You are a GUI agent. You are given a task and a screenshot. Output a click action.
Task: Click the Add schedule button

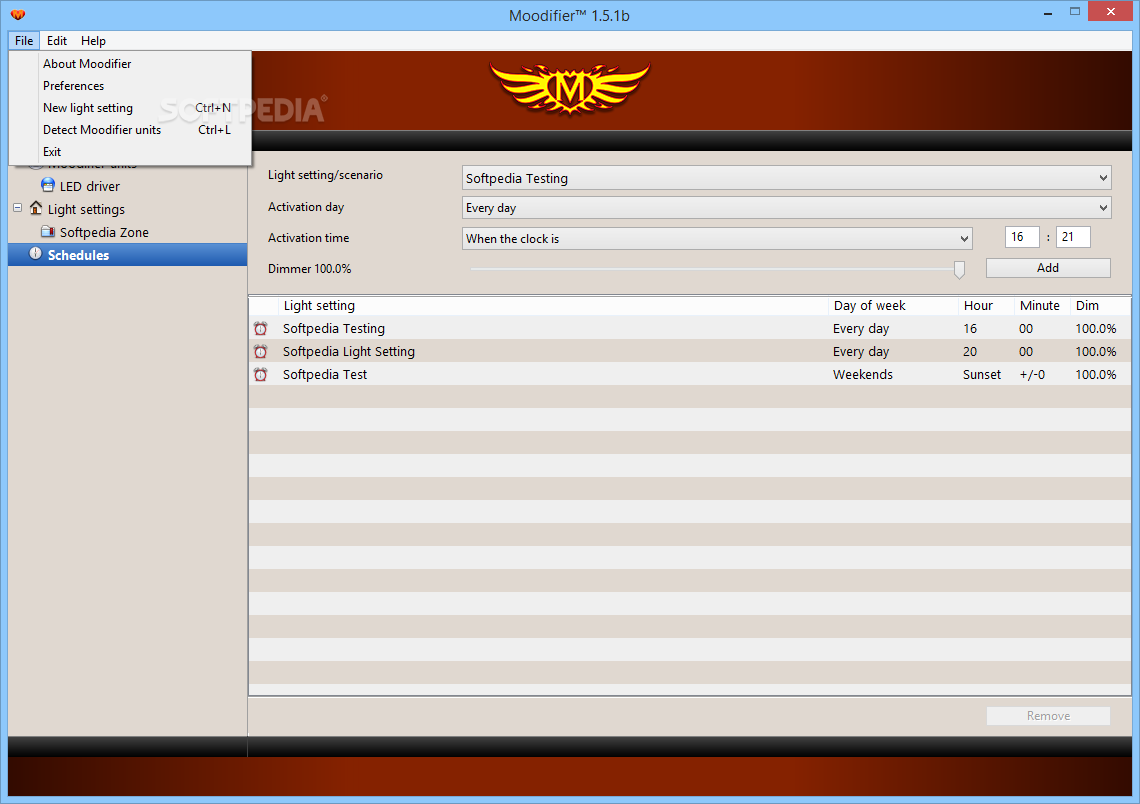(1048, 268)
